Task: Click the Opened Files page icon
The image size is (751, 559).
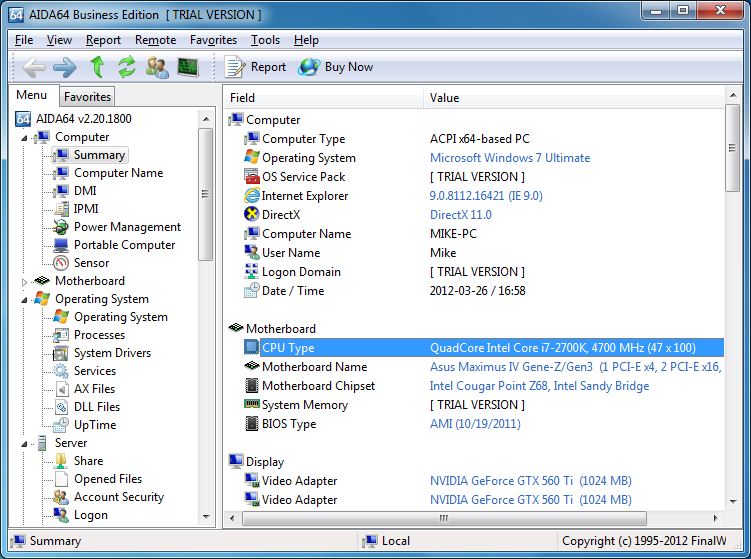Action: pos(61,479)
